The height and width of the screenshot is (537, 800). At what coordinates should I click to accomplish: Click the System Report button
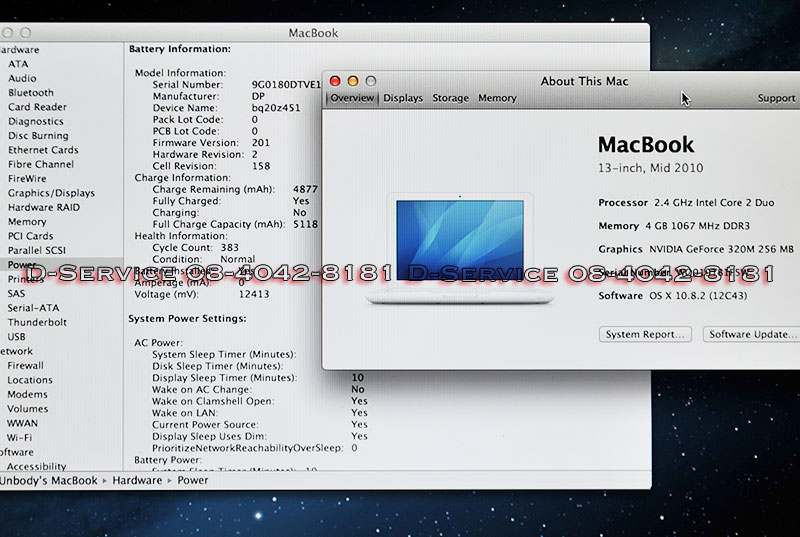tap(645, 335)
